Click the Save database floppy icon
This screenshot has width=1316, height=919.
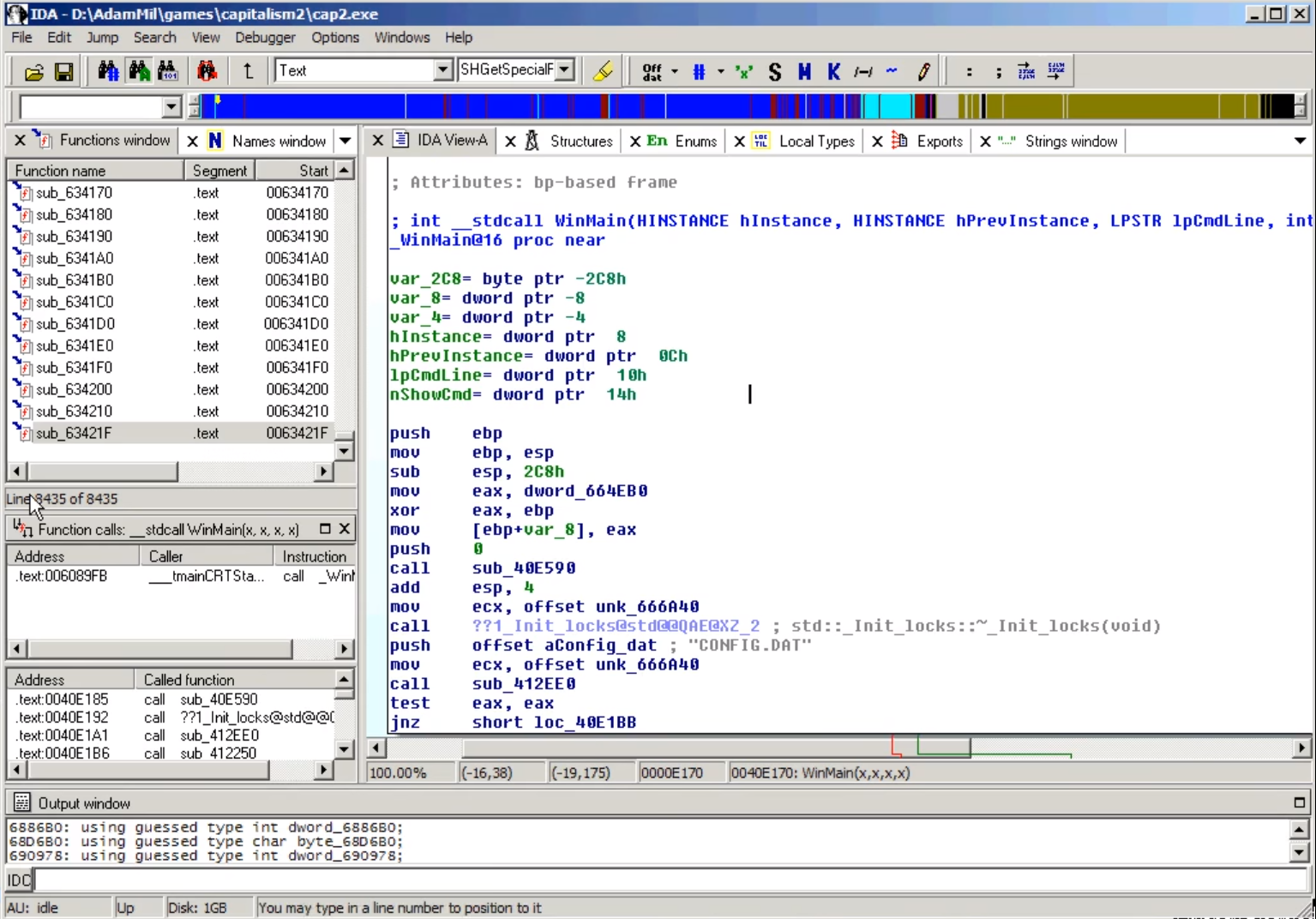click(63, 72)
